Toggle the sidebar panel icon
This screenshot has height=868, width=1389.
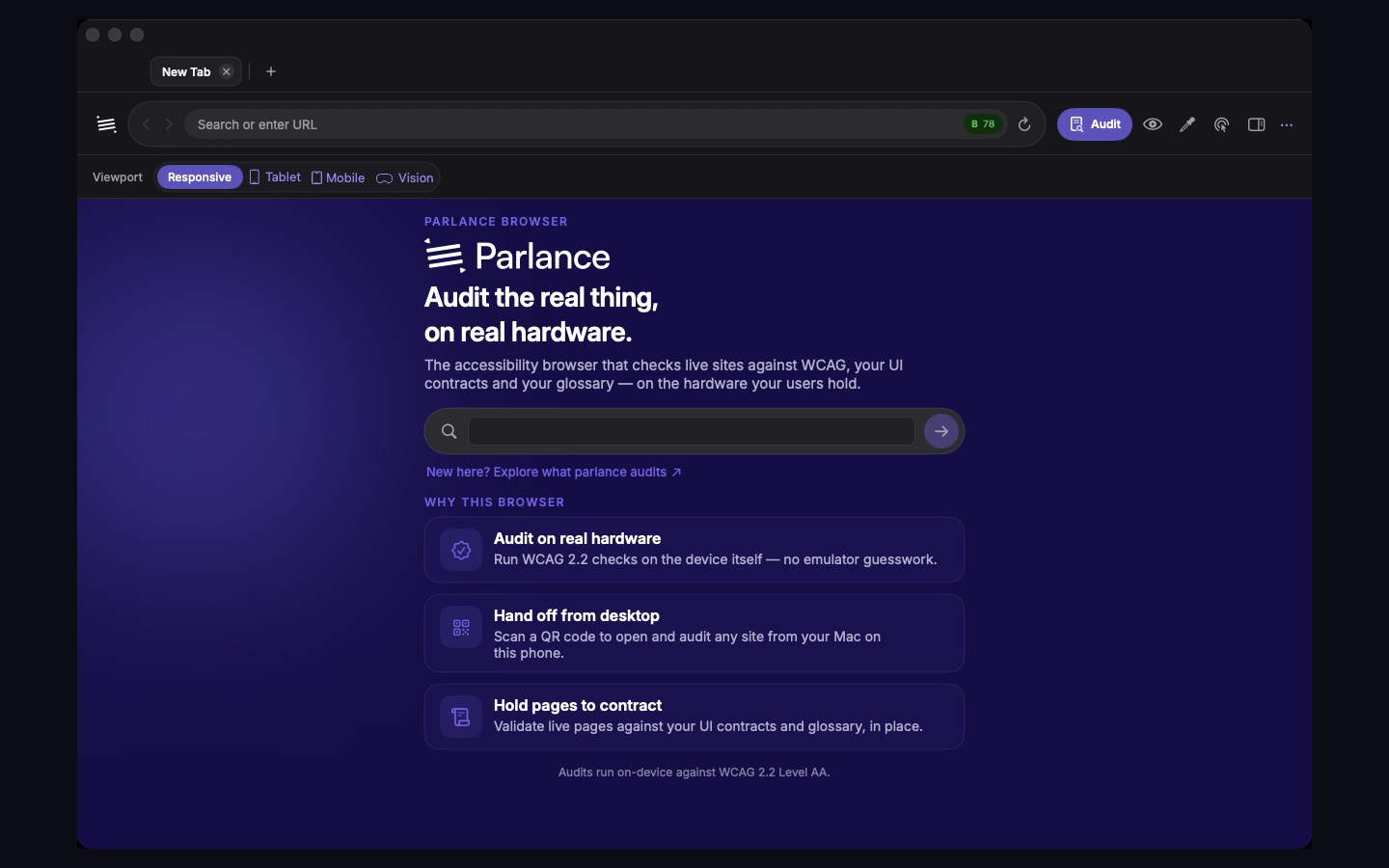pos(1256,124)
